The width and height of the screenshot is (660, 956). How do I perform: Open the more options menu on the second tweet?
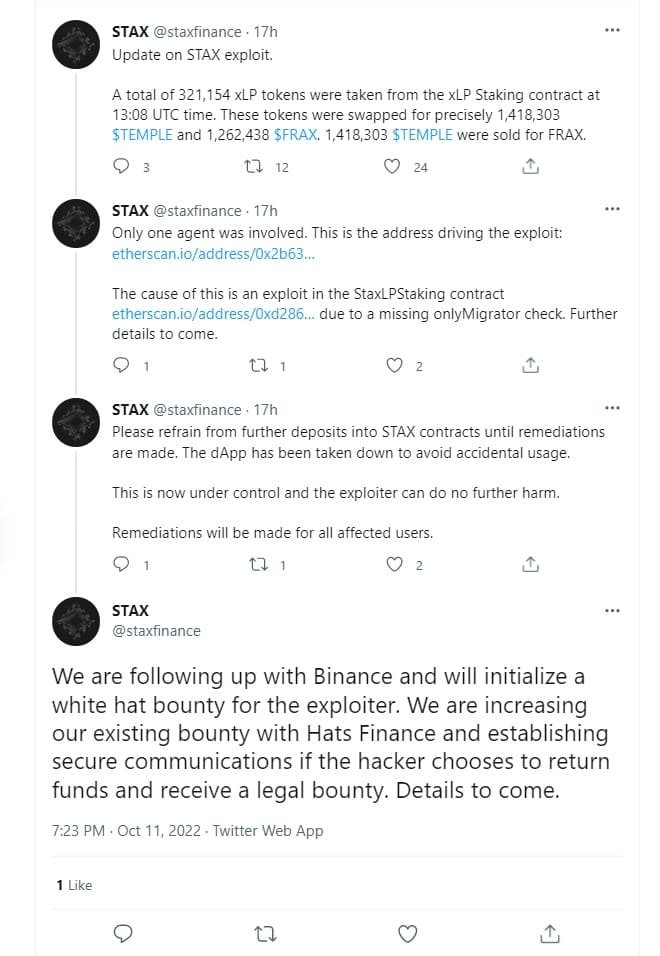[611, 208]
